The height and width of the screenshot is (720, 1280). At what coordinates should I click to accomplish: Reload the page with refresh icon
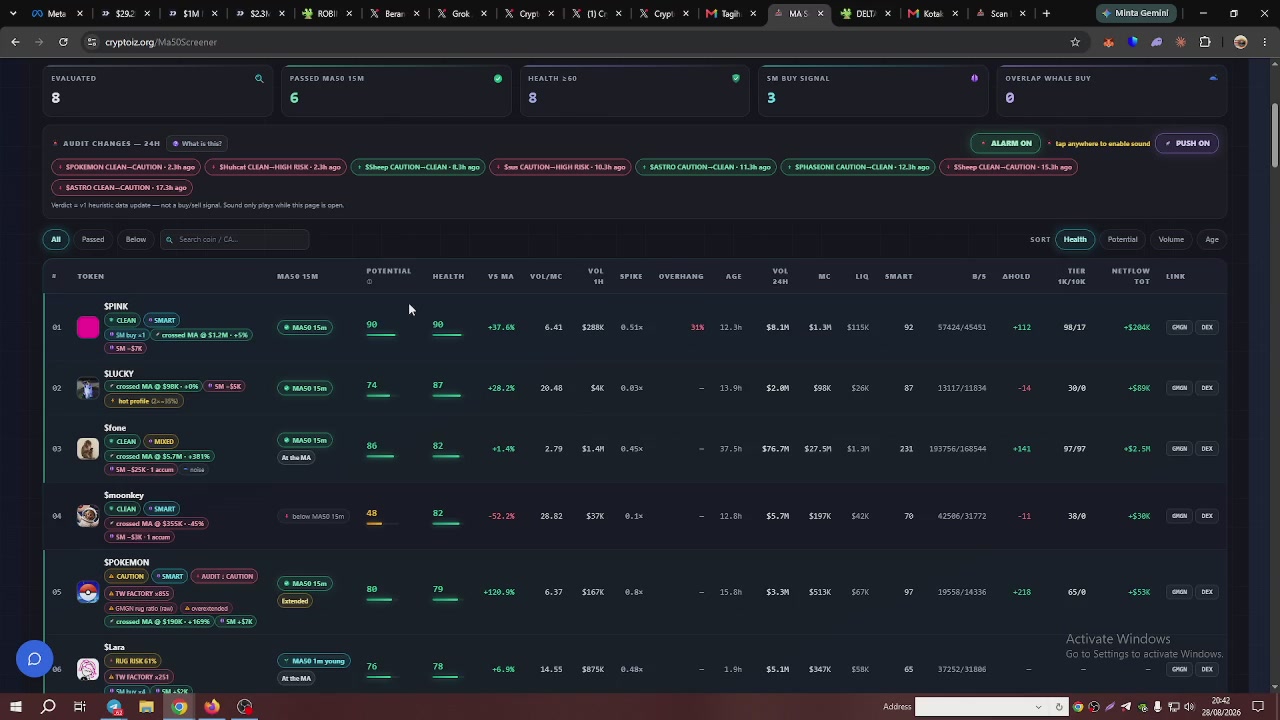coord(63,42)
